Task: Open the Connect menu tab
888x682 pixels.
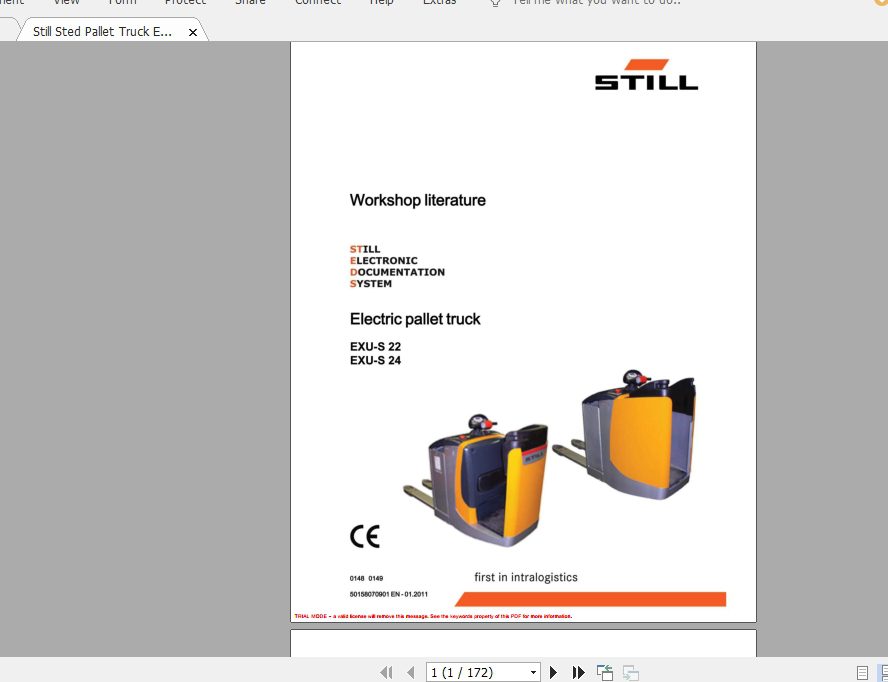Action: (318, 2)
